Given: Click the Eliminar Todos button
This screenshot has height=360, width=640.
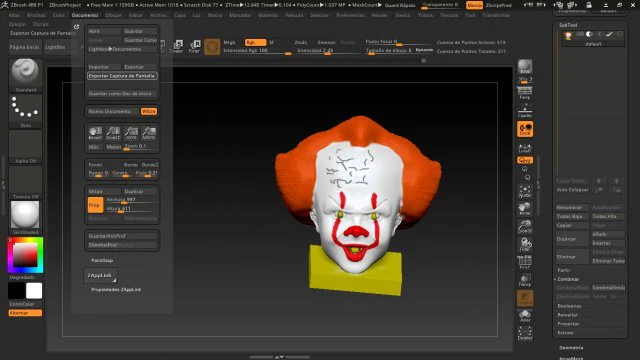Looking at the screenshot, I should 608,261.
